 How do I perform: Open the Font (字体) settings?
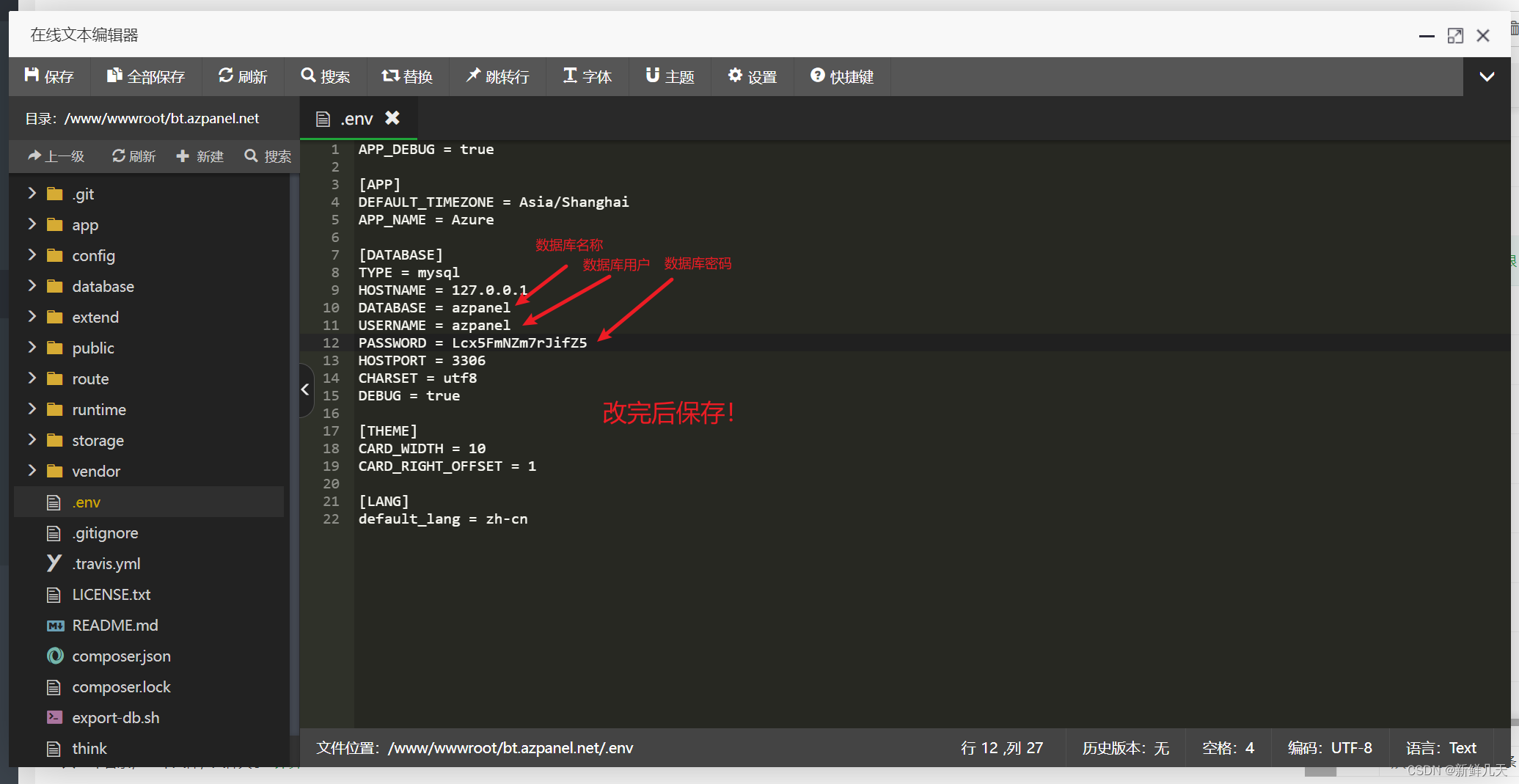coord(588,76)
